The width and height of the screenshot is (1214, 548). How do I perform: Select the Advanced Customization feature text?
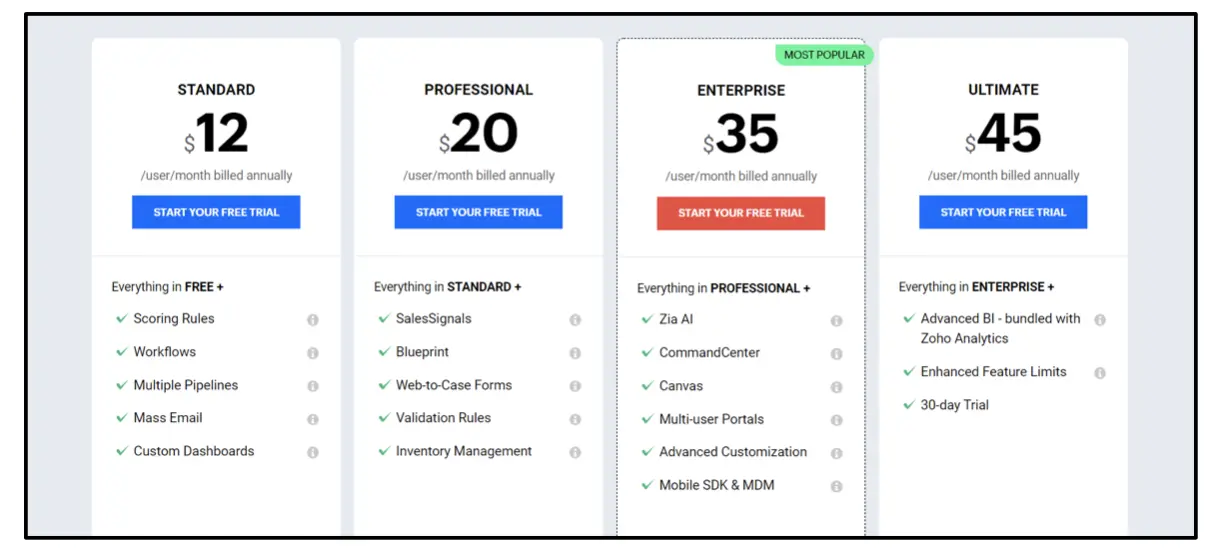[732, 452]
